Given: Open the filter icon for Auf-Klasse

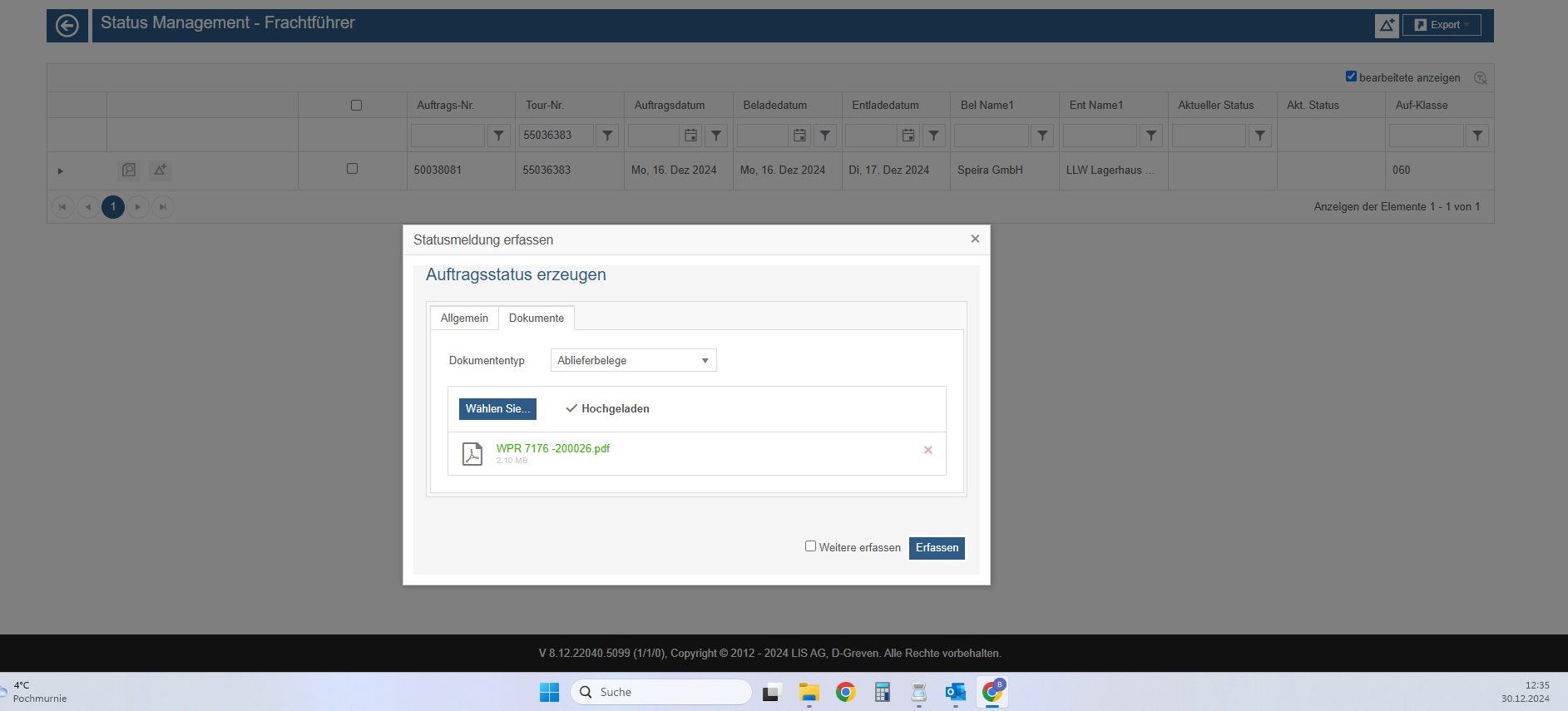Looking at the screenshot, I should coord(1477,136).
